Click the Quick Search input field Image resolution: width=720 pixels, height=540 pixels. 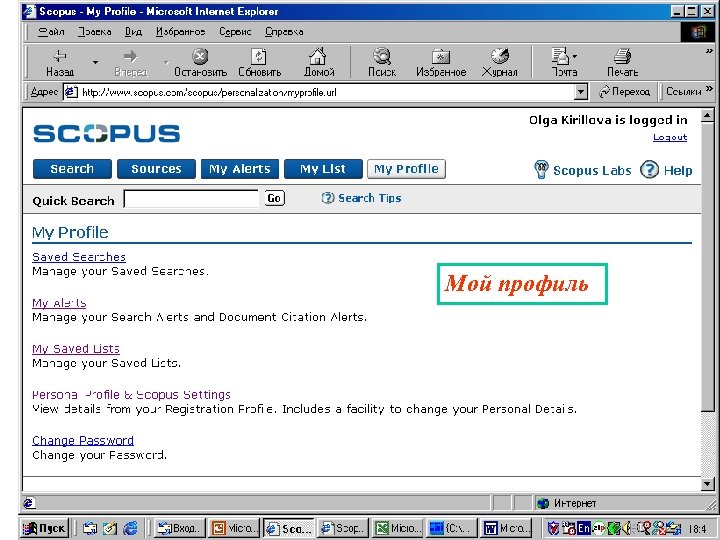coord(191,199)
